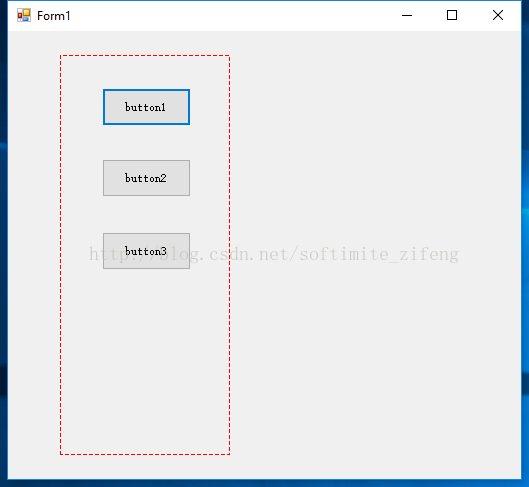Screen dimensions: 529x487
Task: Minimize the Form1 window
Action: point(407,16)
